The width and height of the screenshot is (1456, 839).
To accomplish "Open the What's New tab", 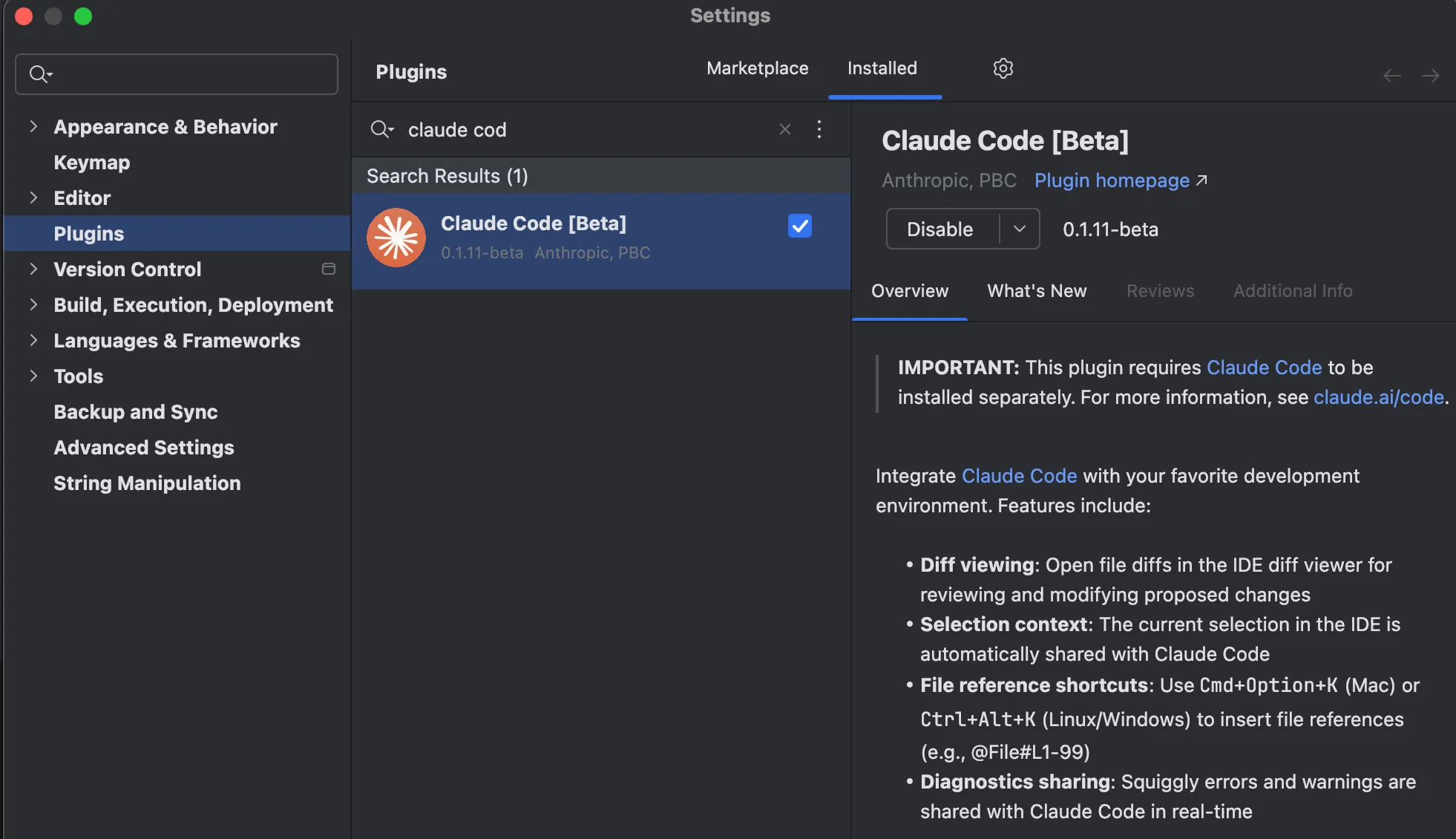I will (1036, 291).
